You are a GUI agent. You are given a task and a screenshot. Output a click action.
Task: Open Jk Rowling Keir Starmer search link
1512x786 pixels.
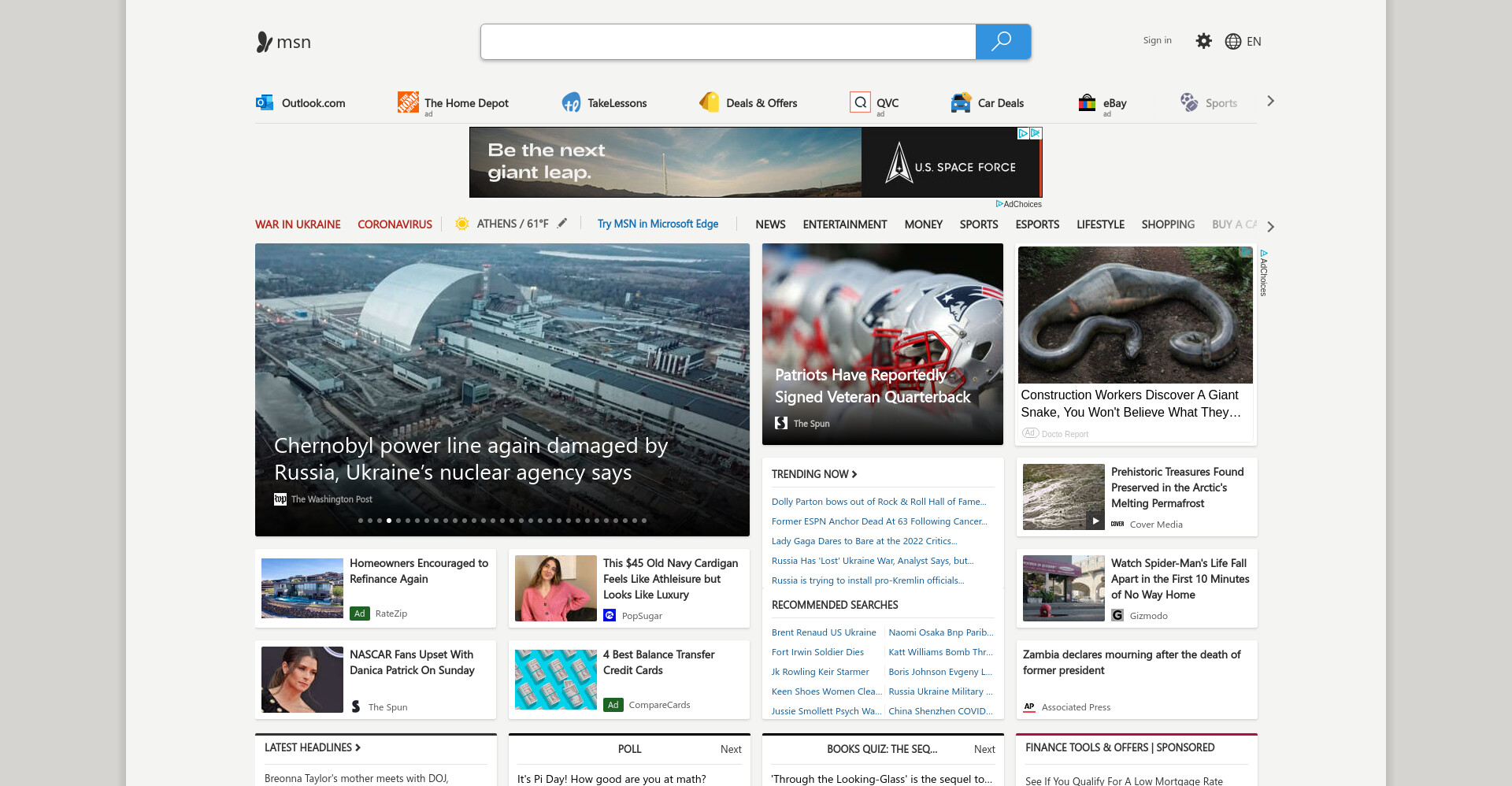tap(820, 672)
